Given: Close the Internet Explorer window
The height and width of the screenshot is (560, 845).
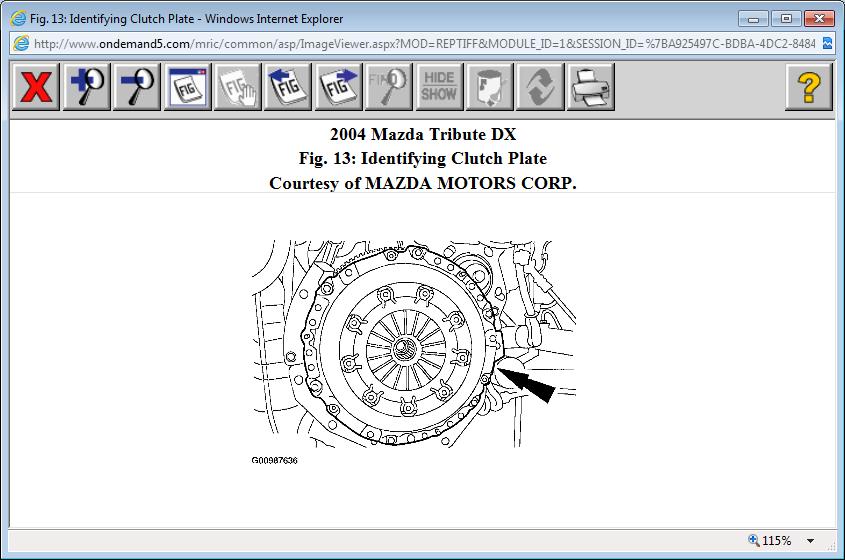Looking at the screenshot, I should 819,19.
